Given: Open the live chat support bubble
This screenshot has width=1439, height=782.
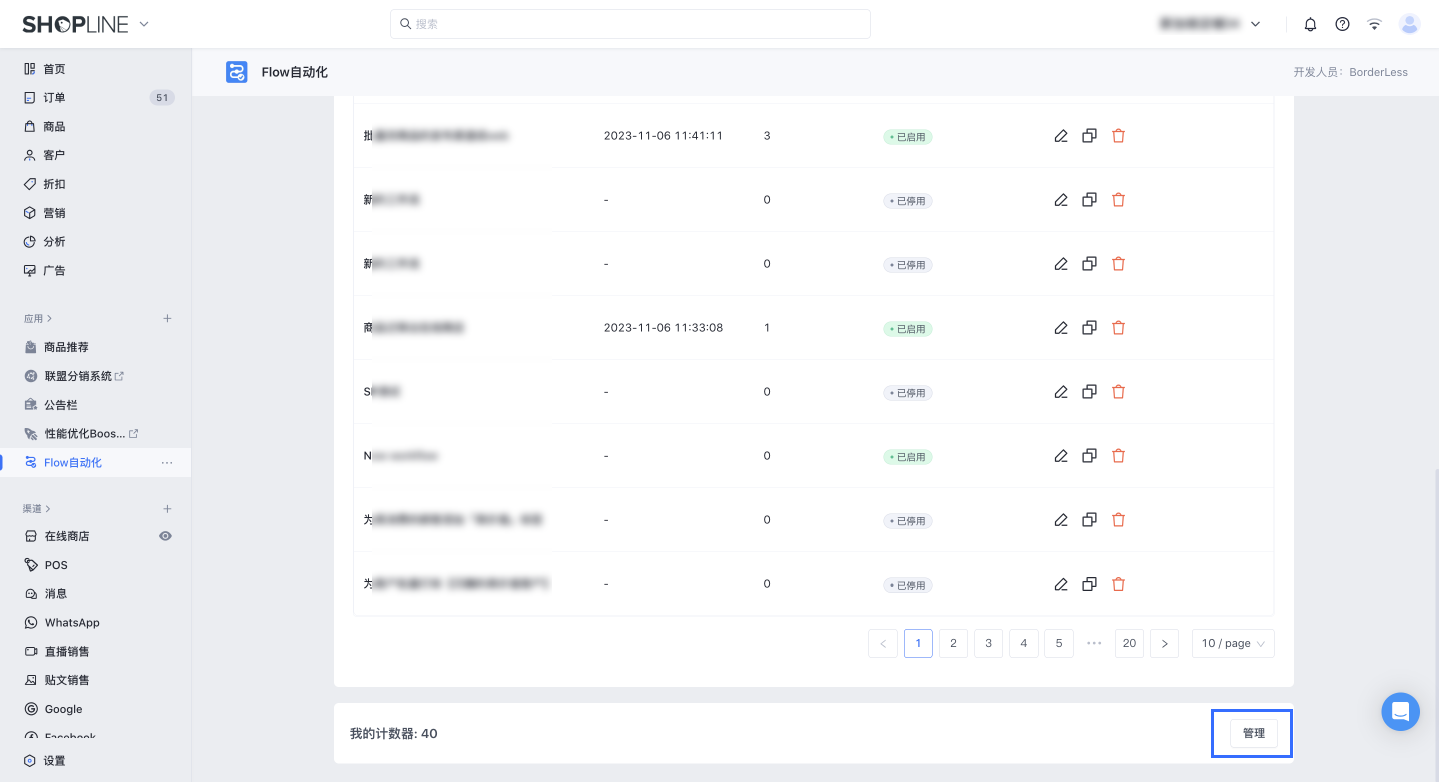Looking at the screenshot, I should point(1400,712).
